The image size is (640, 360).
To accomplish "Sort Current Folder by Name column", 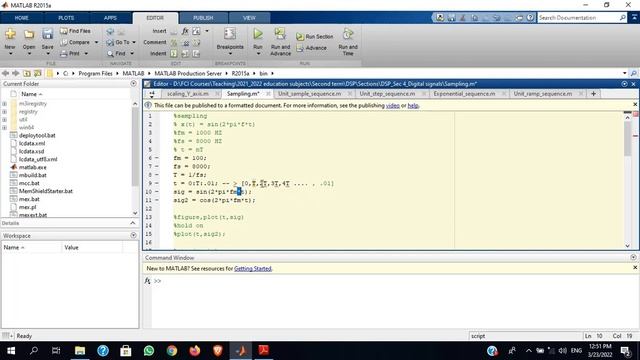I will (x=31, y=94).
